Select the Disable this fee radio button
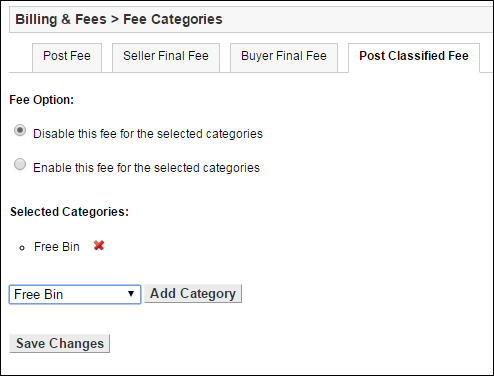 pos(20,130)
